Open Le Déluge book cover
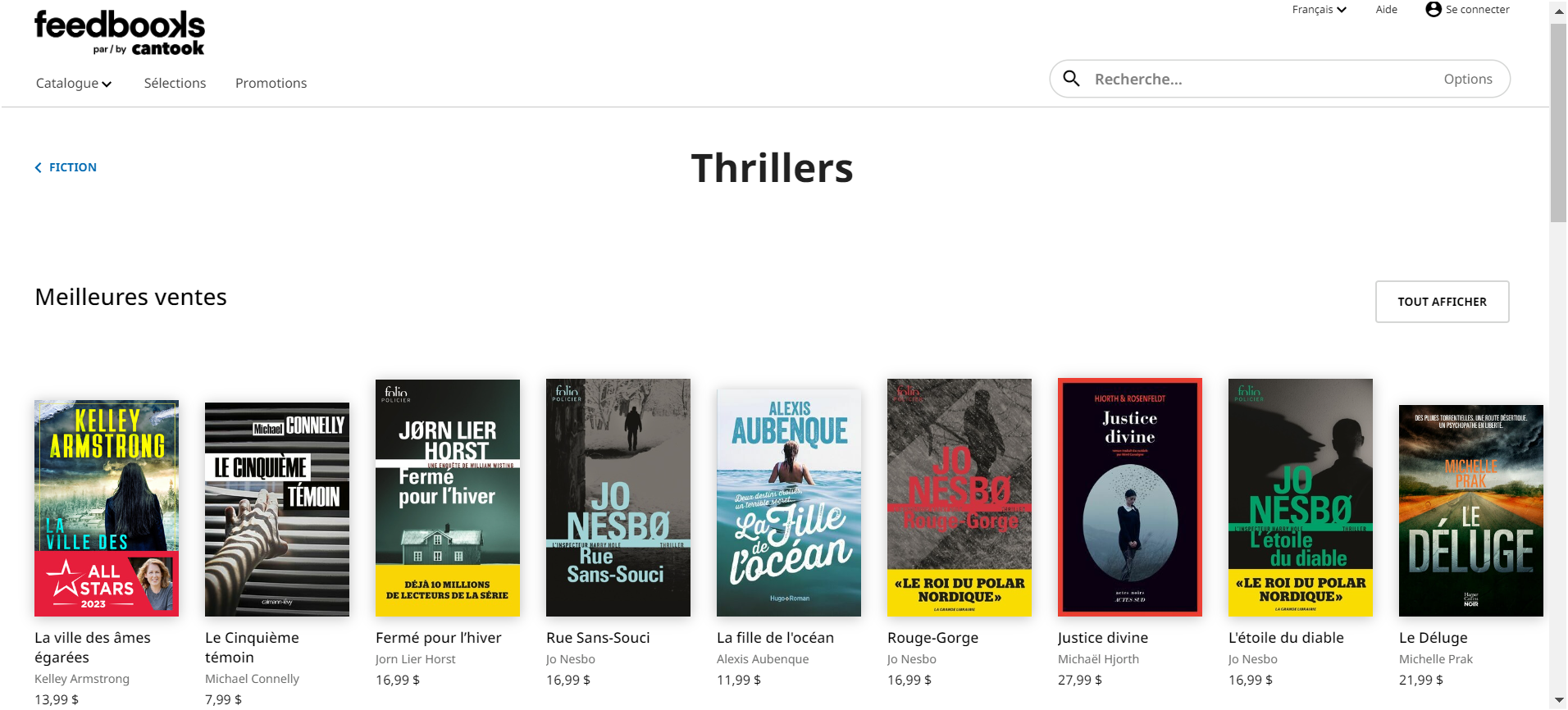Image resolution: width=1568 pixels, height=710 pixels. point(1471,511)
